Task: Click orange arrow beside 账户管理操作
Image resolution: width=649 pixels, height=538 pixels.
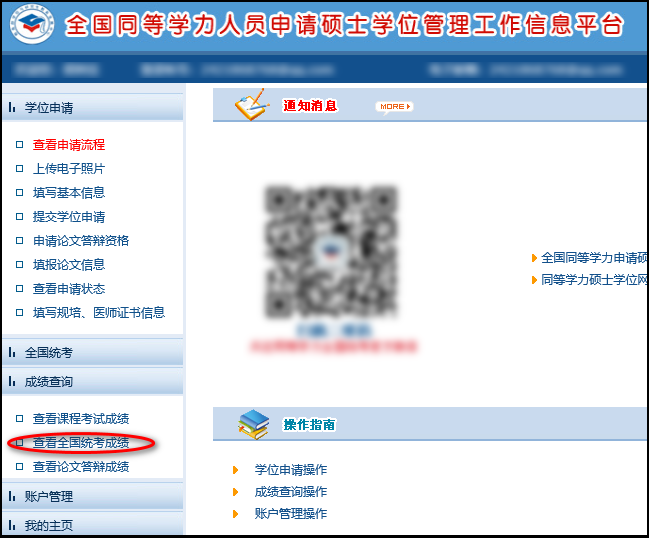Action: (236, 514)
